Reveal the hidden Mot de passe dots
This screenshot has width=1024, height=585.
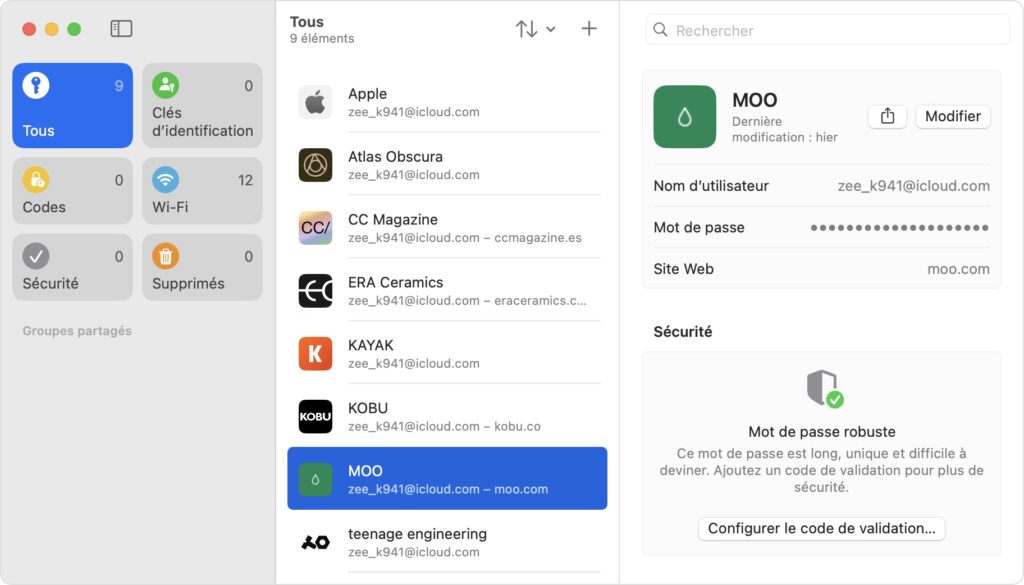[x=899, y=228]
